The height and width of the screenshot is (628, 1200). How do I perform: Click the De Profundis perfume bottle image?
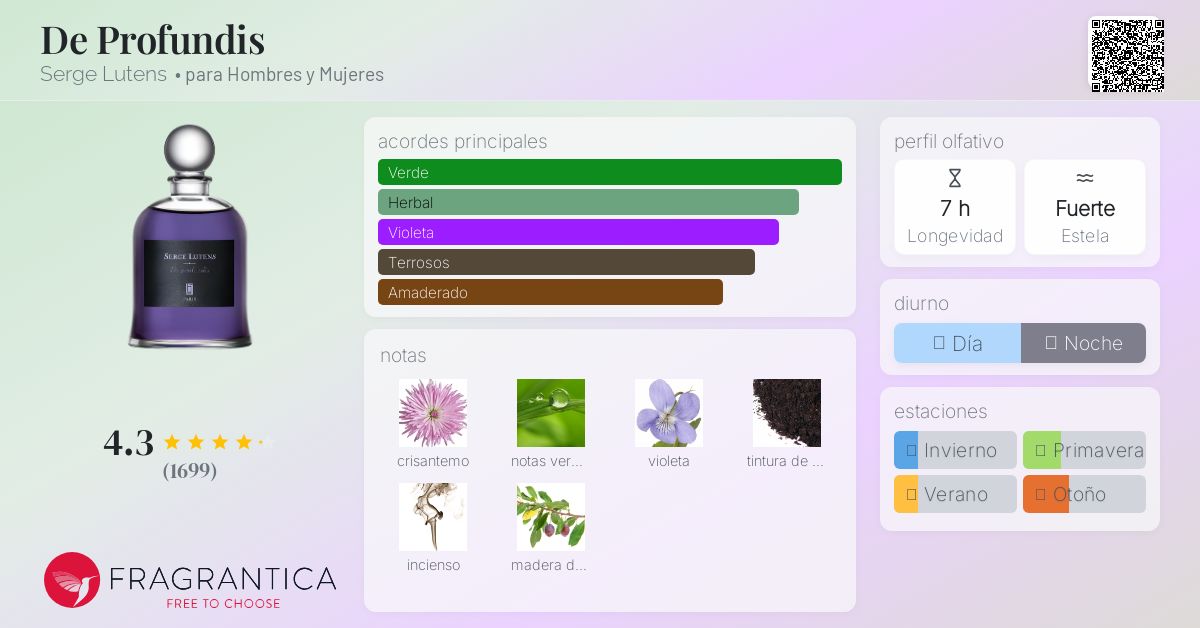(189, 238)
